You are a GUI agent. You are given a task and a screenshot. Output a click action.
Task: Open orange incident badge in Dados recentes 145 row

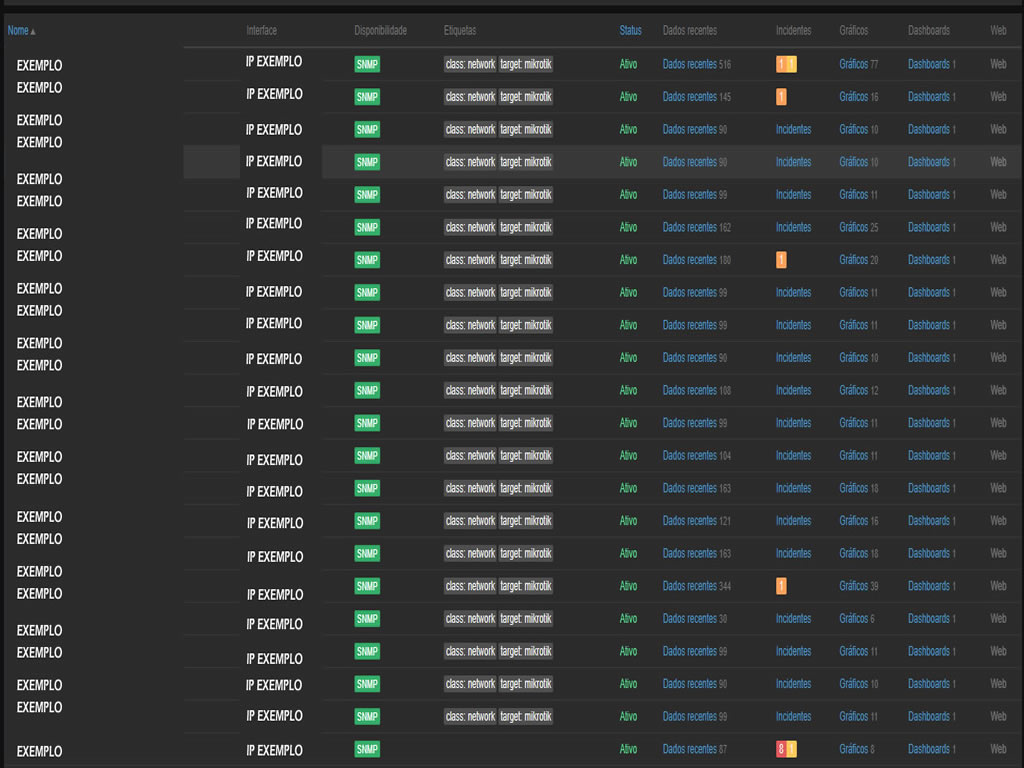pos(781,97)
